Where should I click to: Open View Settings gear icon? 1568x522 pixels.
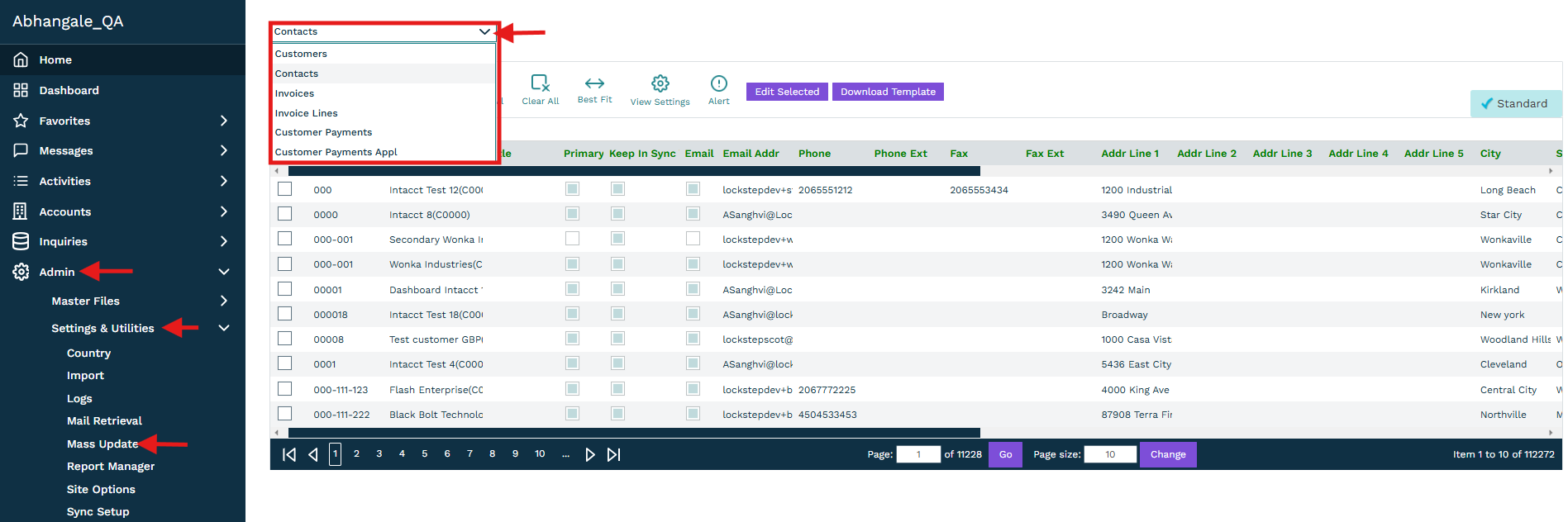click(660, 83)
